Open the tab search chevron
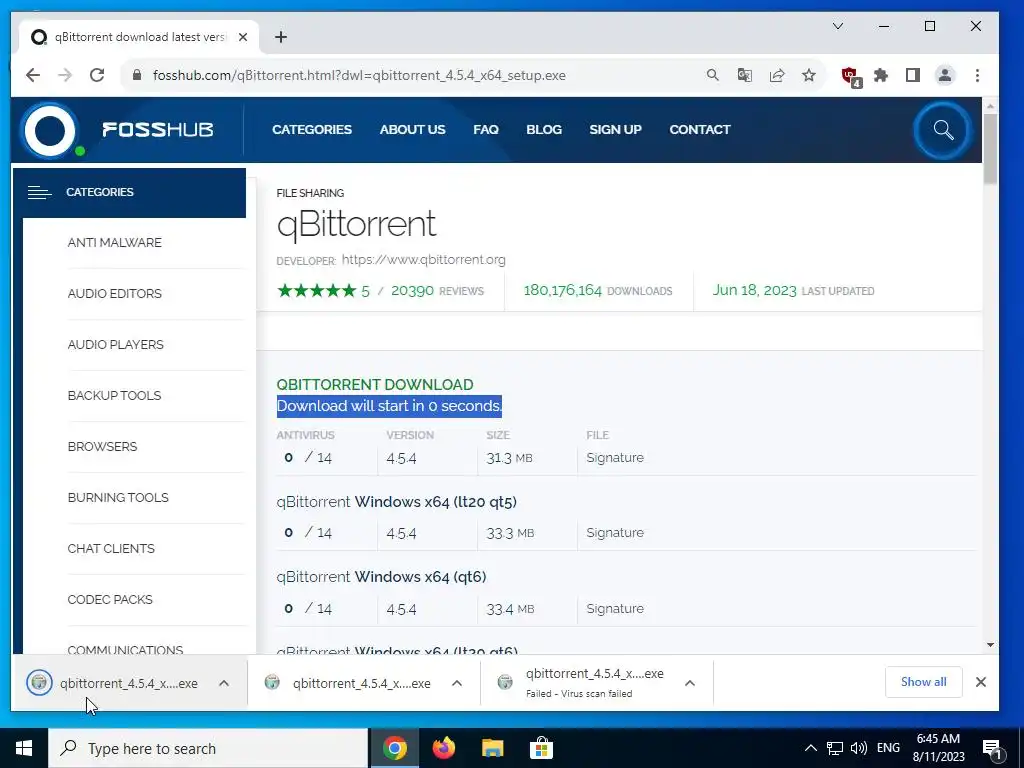The width and height of the screenshot is (1024, 768). [838, 26]
